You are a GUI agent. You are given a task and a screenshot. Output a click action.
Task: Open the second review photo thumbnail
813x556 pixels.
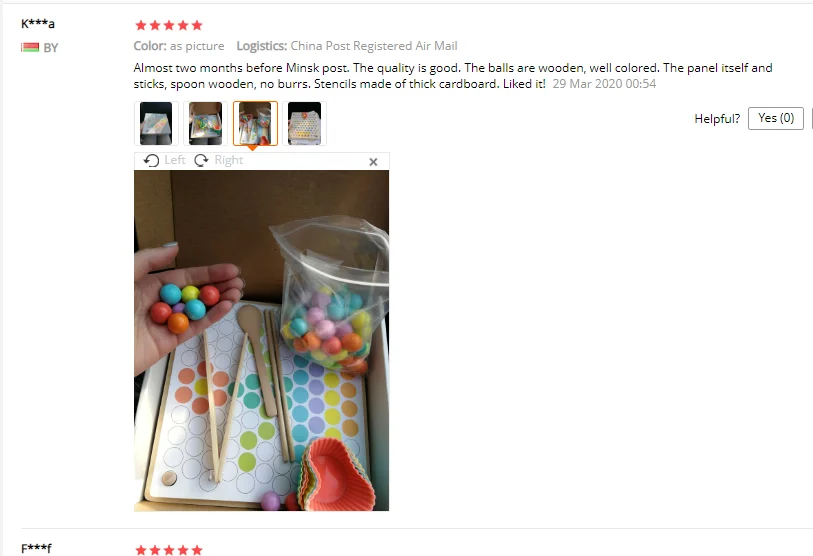(x=205, y=123)
